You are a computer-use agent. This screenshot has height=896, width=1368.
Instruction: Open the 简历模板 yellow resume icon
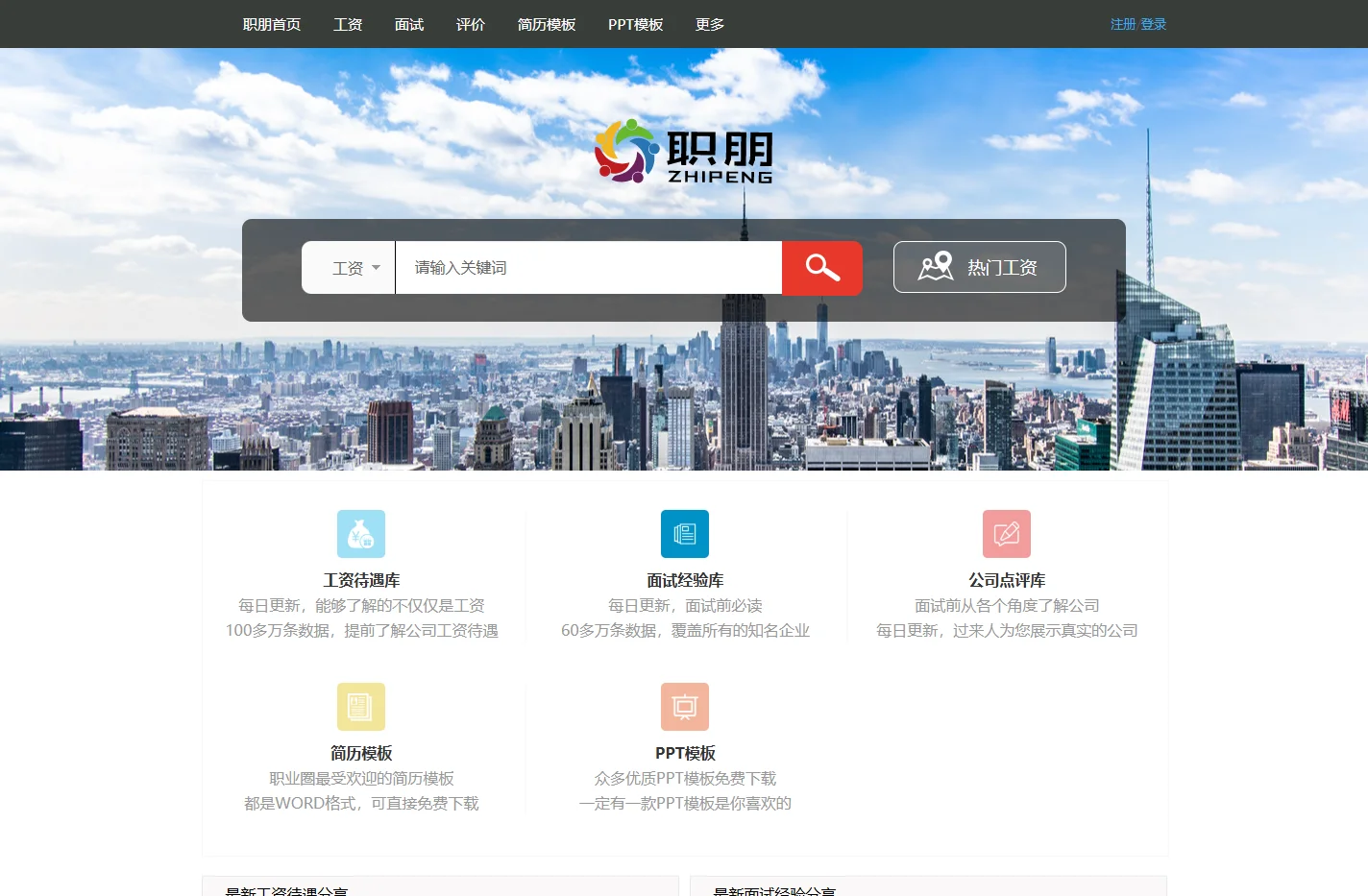click(x=361, y=707)
